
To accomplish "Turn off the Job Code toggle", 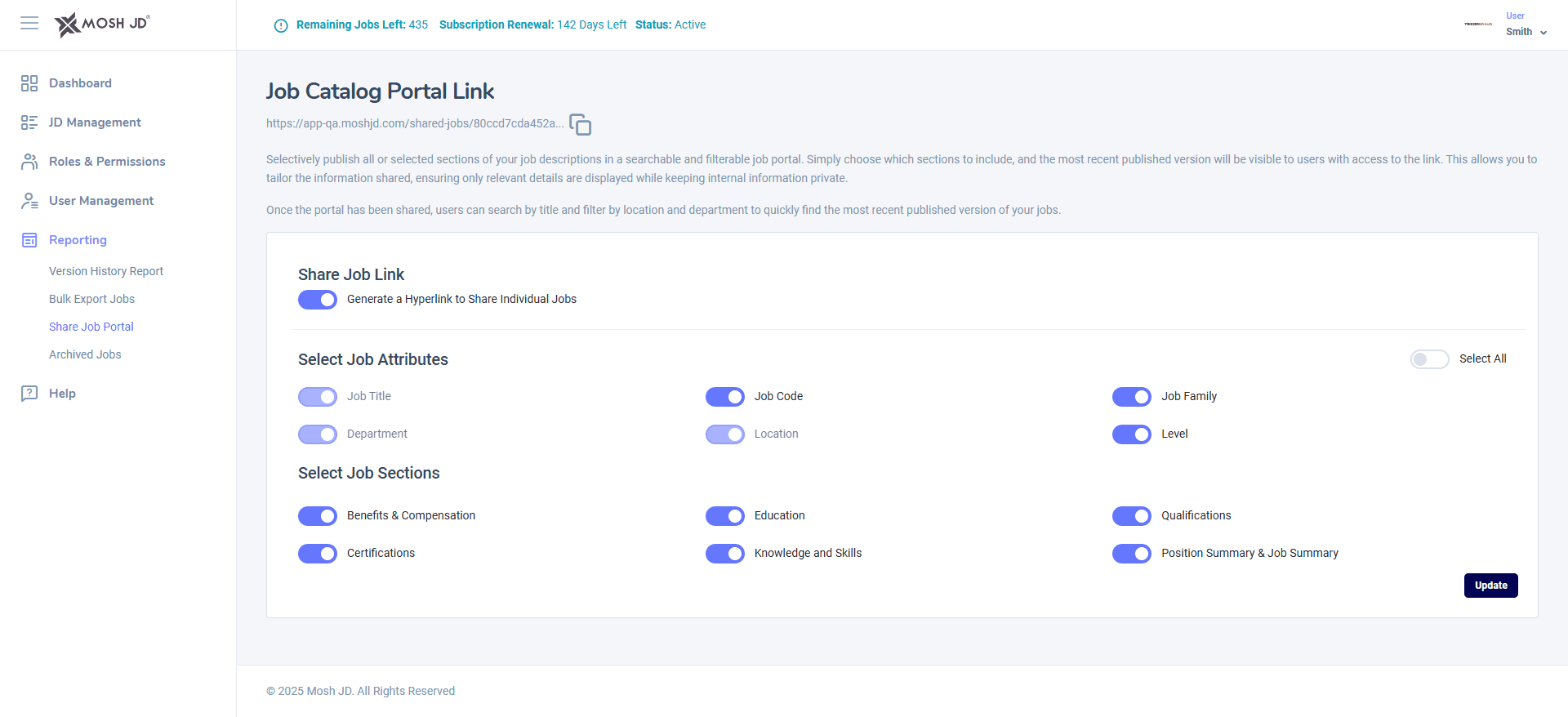I will tap(725, 397).
